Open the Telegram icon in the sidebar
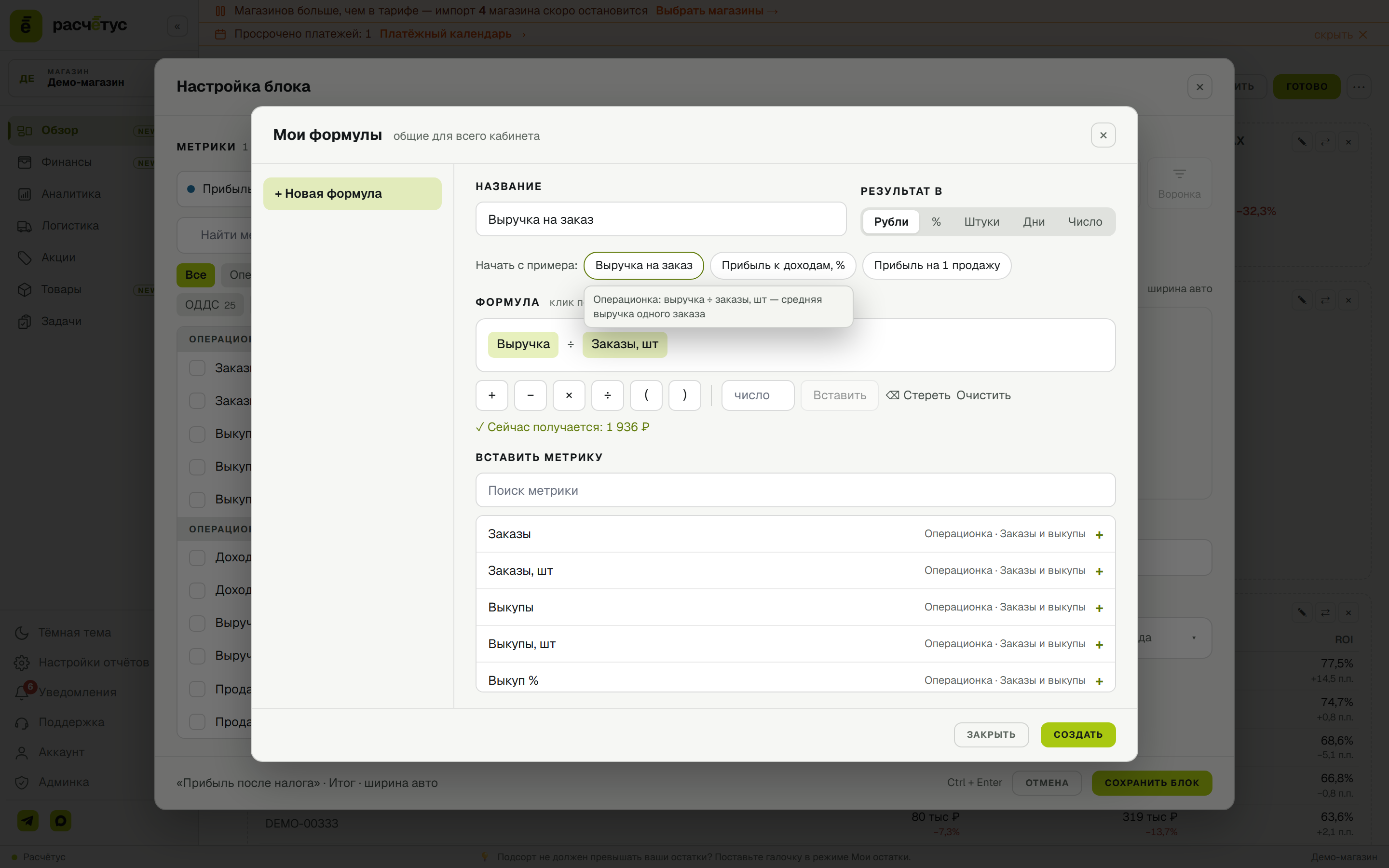Screen dimensions: 1389x868 (x=27, y=820)
